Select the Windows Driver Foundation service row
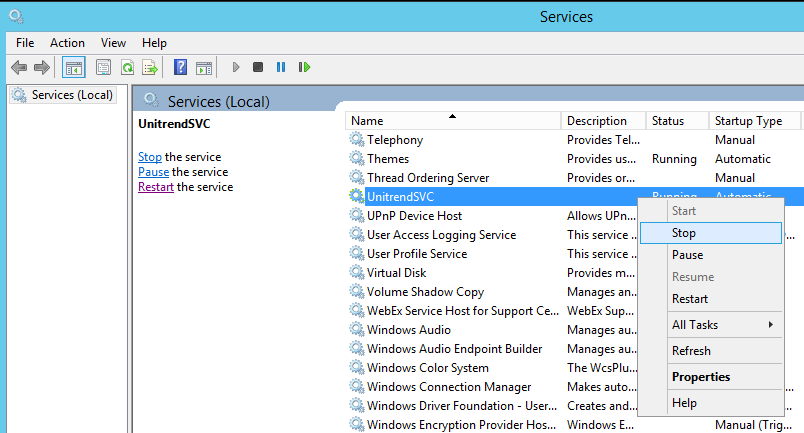Viewport: 804px width, 433px height. click(491, 405)
